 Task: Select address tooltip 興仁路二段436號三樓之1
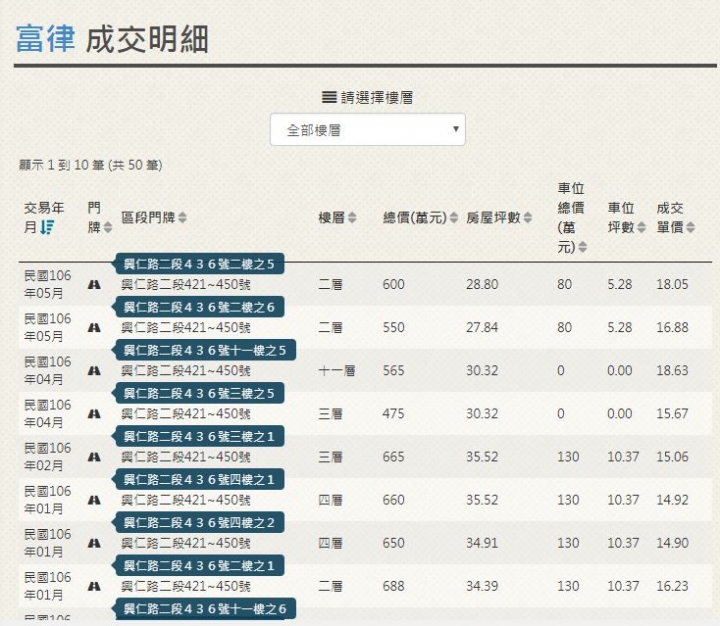pos(199,436)
